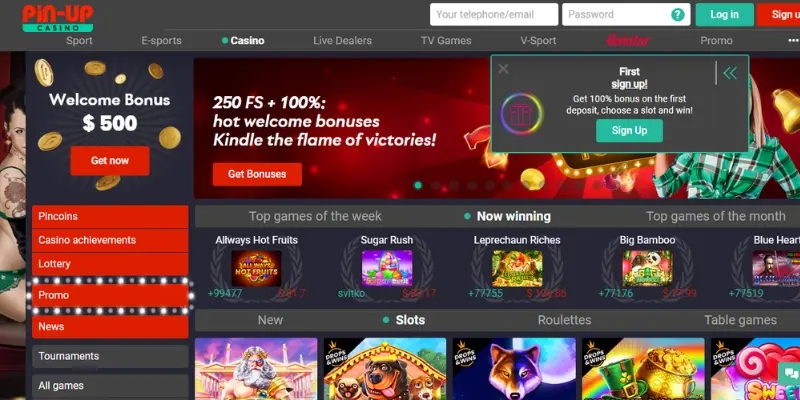Open the Big Bamboo game icon
Viewport: 800px width, 400px height.
click(x=647, y=268)
